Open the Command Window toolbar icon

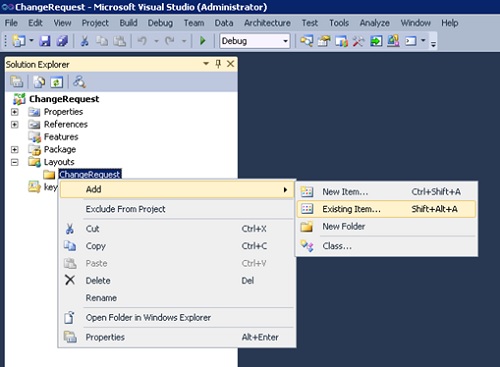[x=411, y=41]
